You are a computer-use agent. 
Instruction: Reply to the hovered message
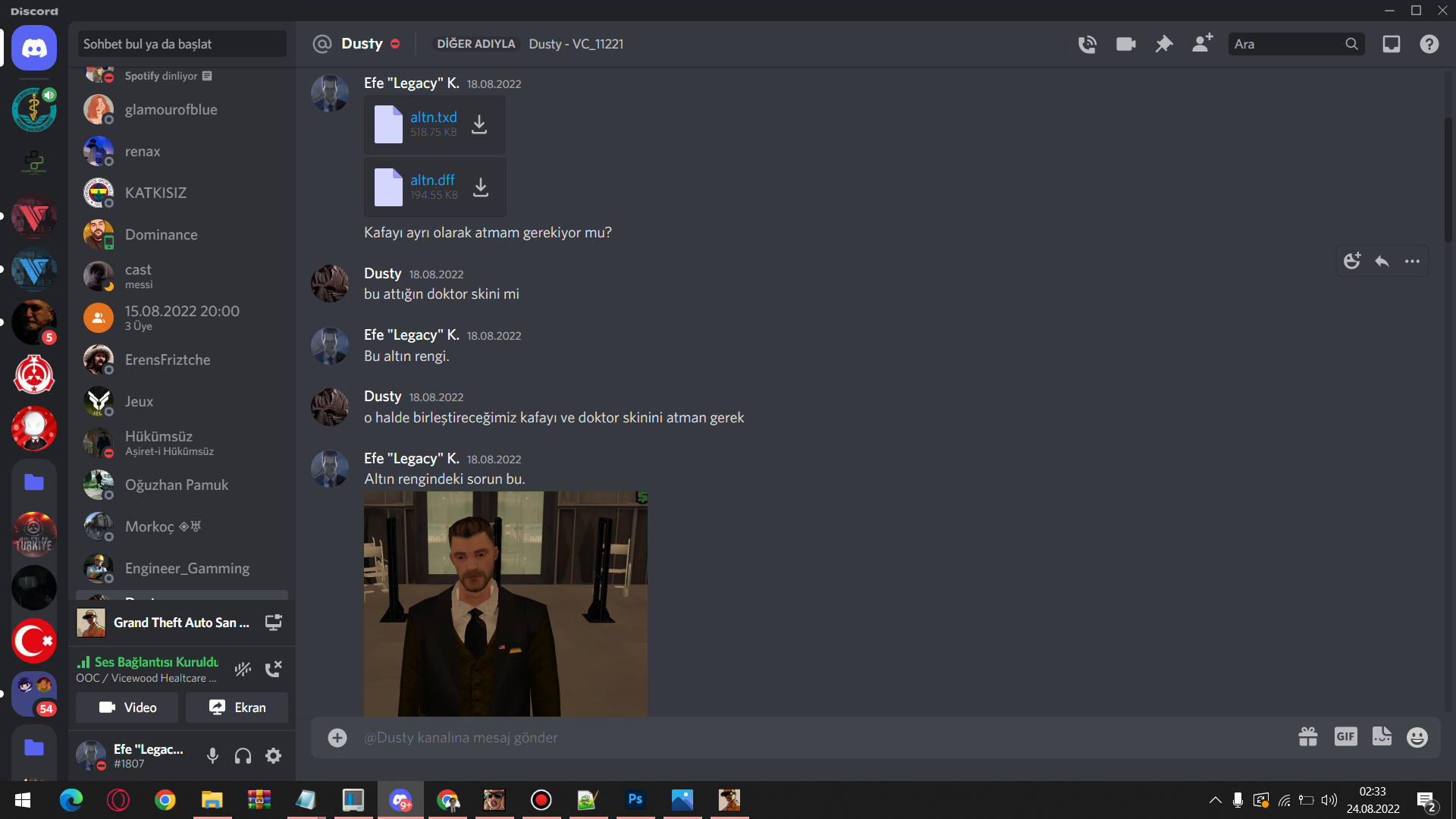point(1382,262)
